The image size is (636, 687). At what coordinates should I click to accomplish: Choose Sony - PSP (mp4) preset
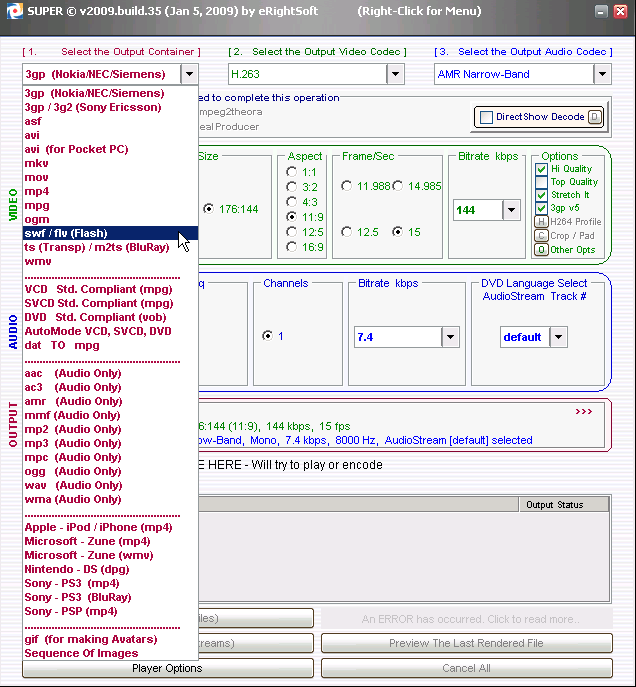point(110,612)
